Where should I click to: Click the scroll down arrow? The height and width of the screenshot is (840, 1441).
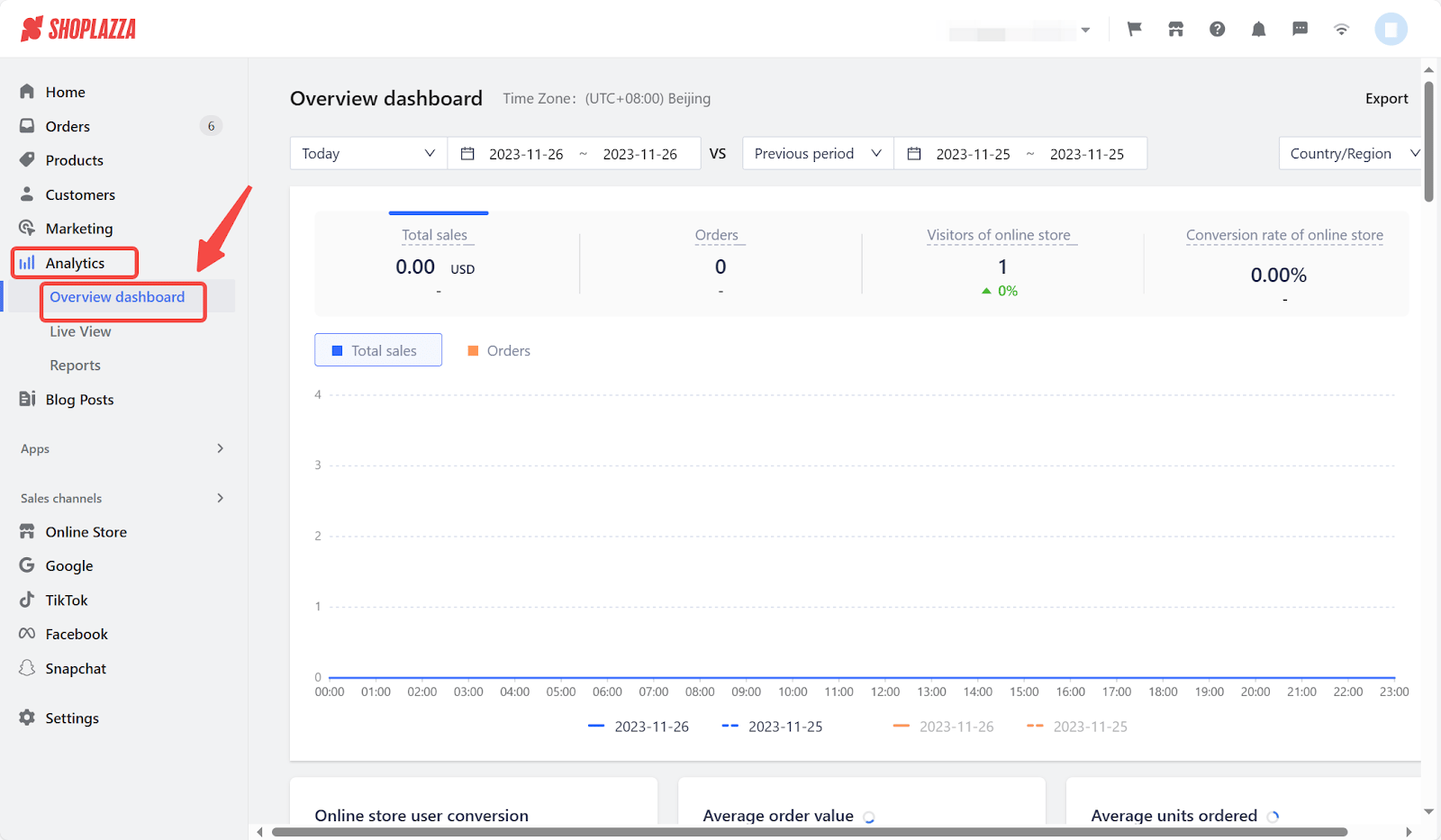pos(1428,811)
